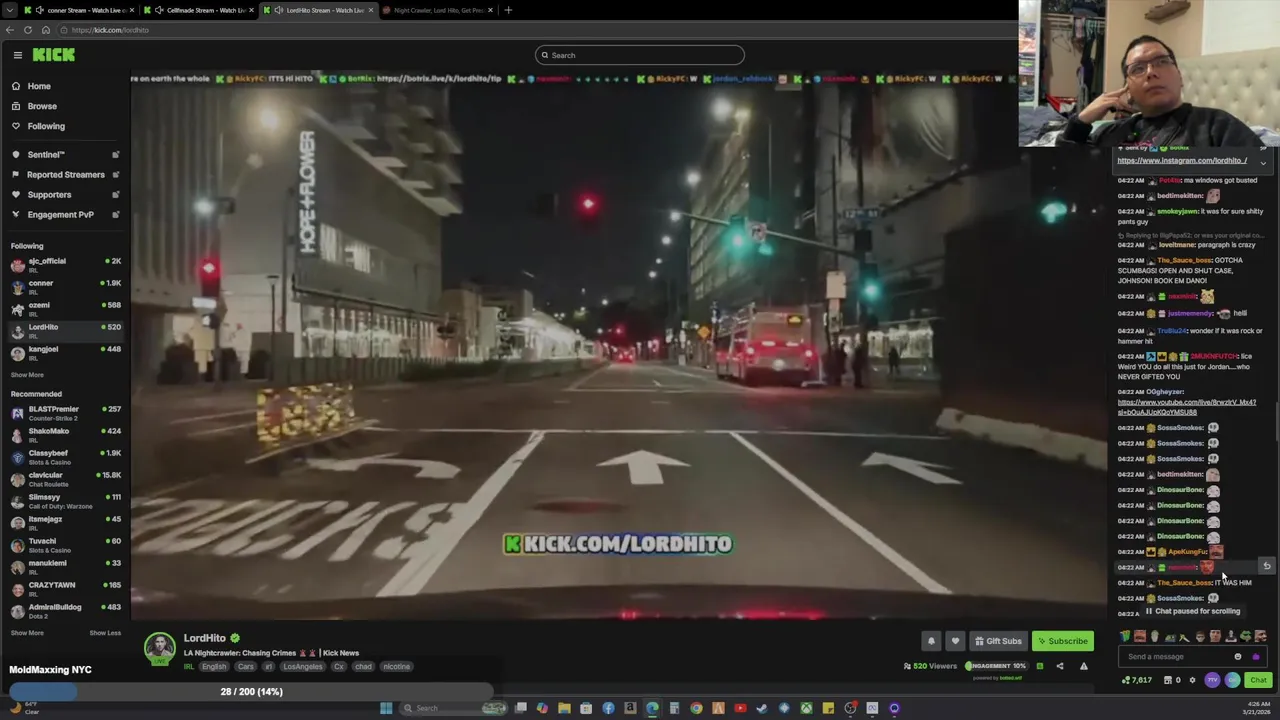
Task: Click the green Subscribe button
Action: click(1062, 641)
